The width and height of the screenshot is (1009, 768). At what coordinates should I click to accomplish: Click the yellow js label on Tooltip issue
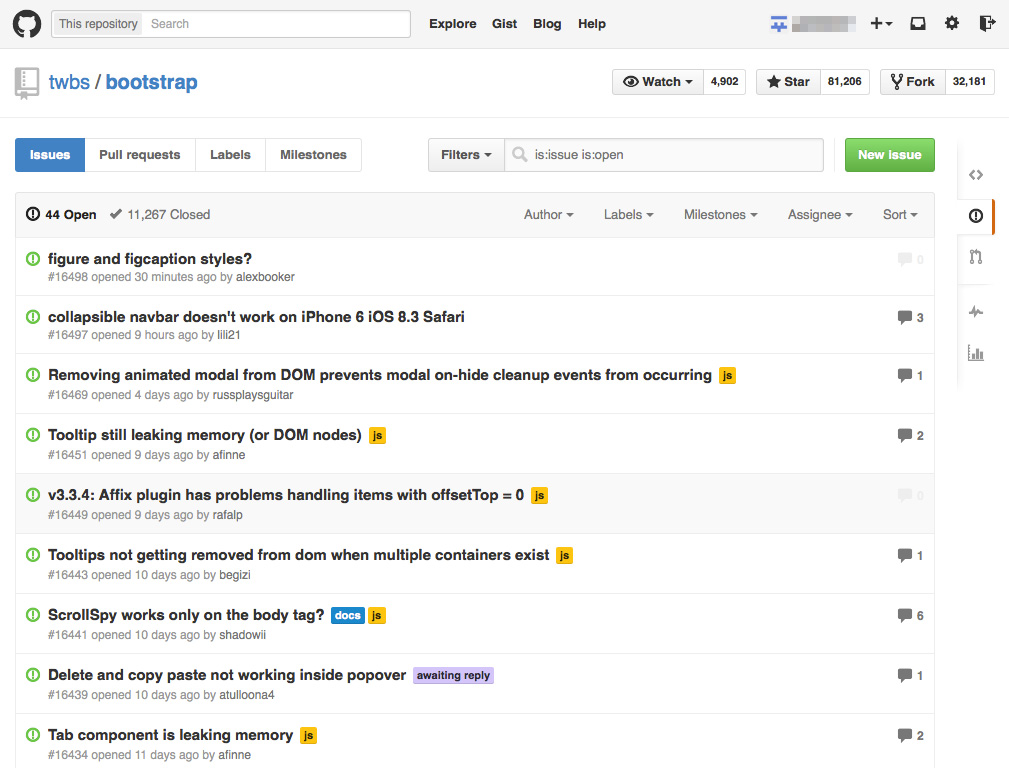coord(377,435)
